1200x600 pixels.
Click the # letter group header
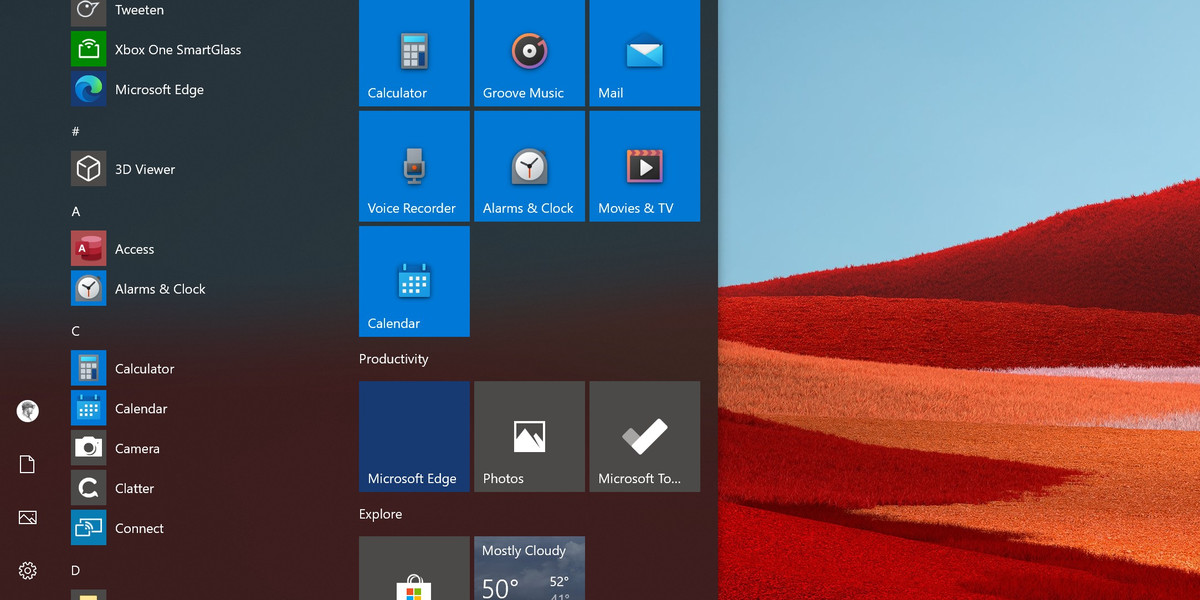coord(75,131)
